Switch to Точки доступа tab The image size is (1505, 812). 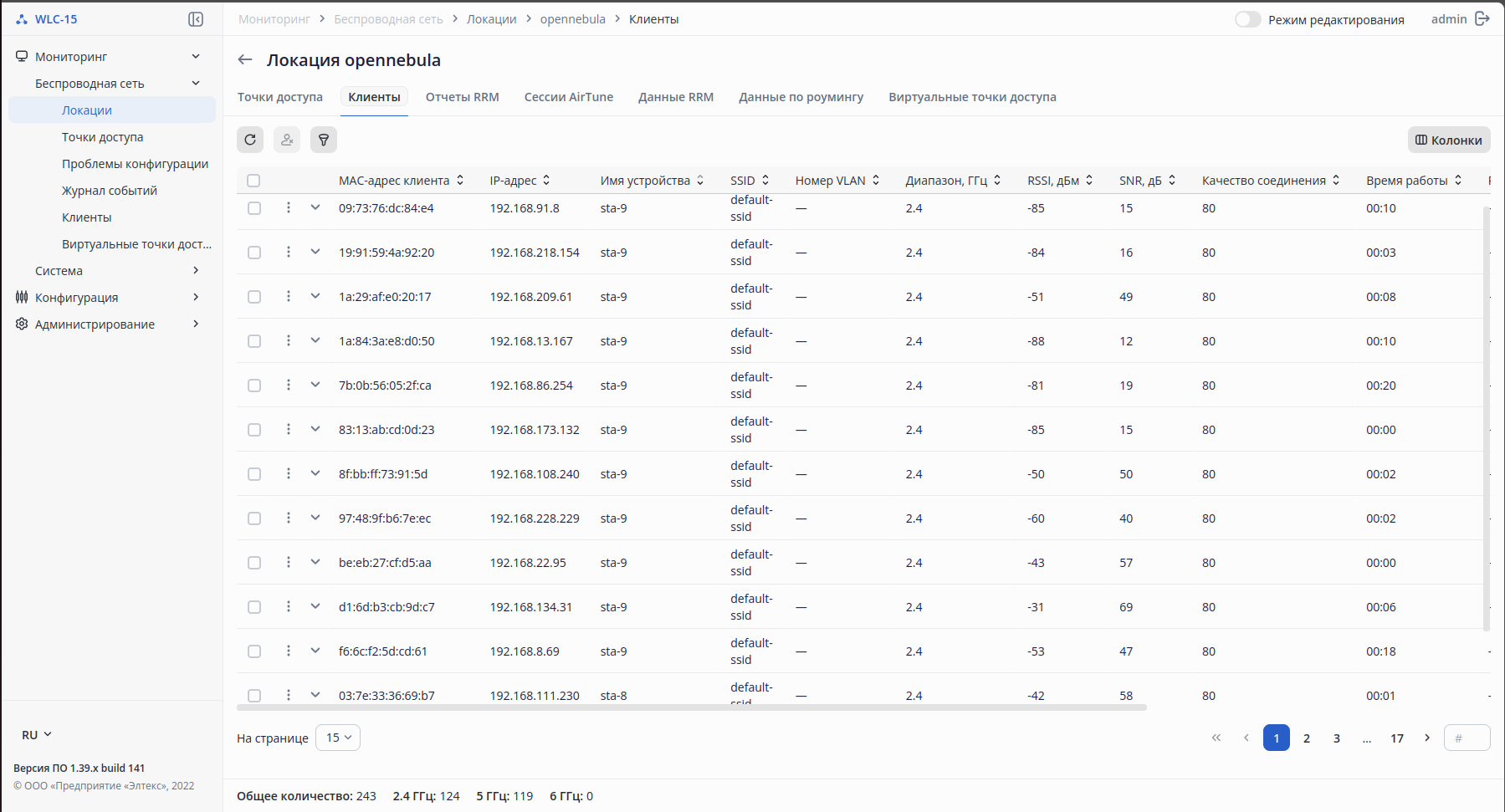coord(280,97)
